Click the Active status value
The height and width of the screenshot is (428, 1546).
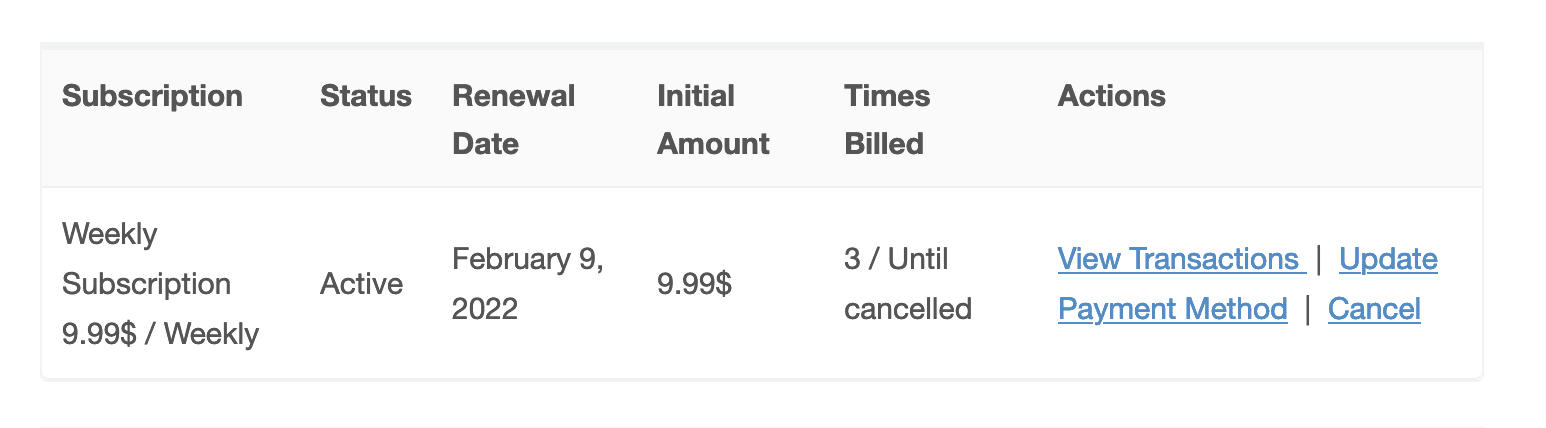[361, 284]
